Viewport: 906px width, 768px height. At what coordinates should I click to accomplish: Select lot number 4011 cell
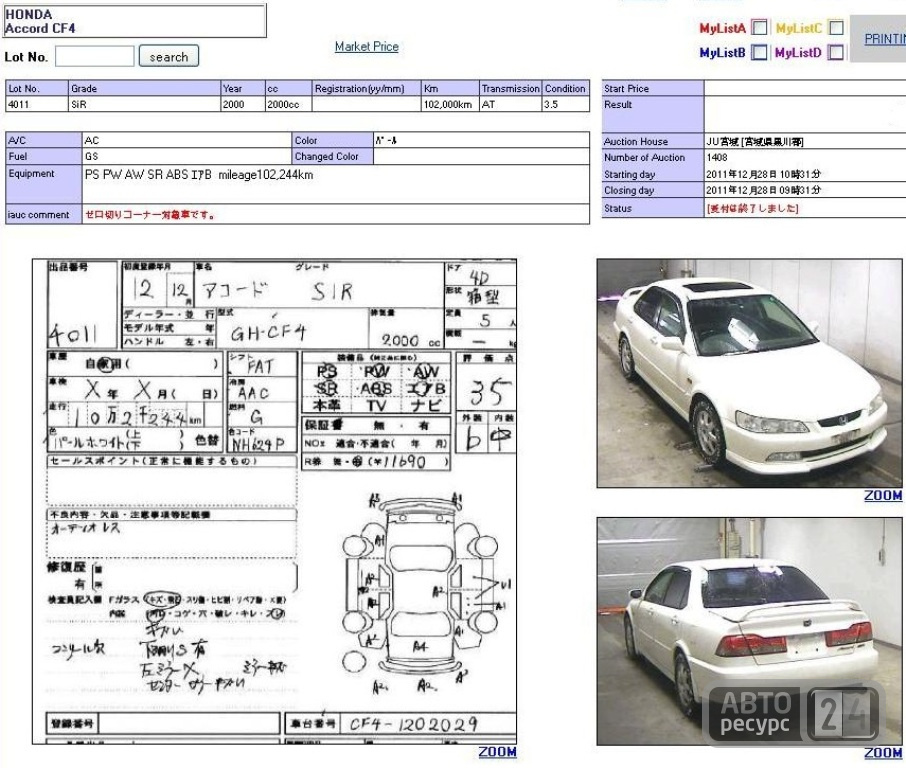tap(37, 105)
